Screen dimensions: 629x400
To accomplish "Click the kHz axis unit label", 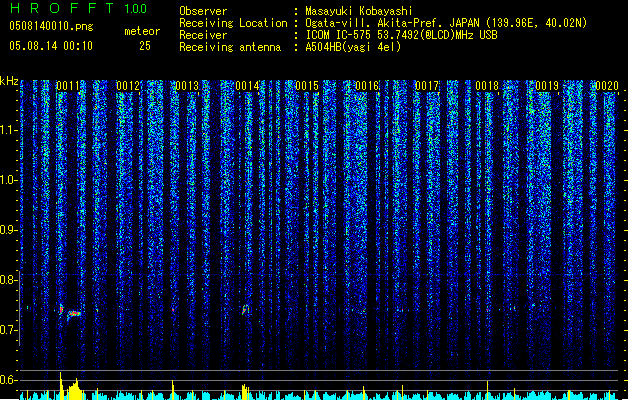I will point(9,81).
